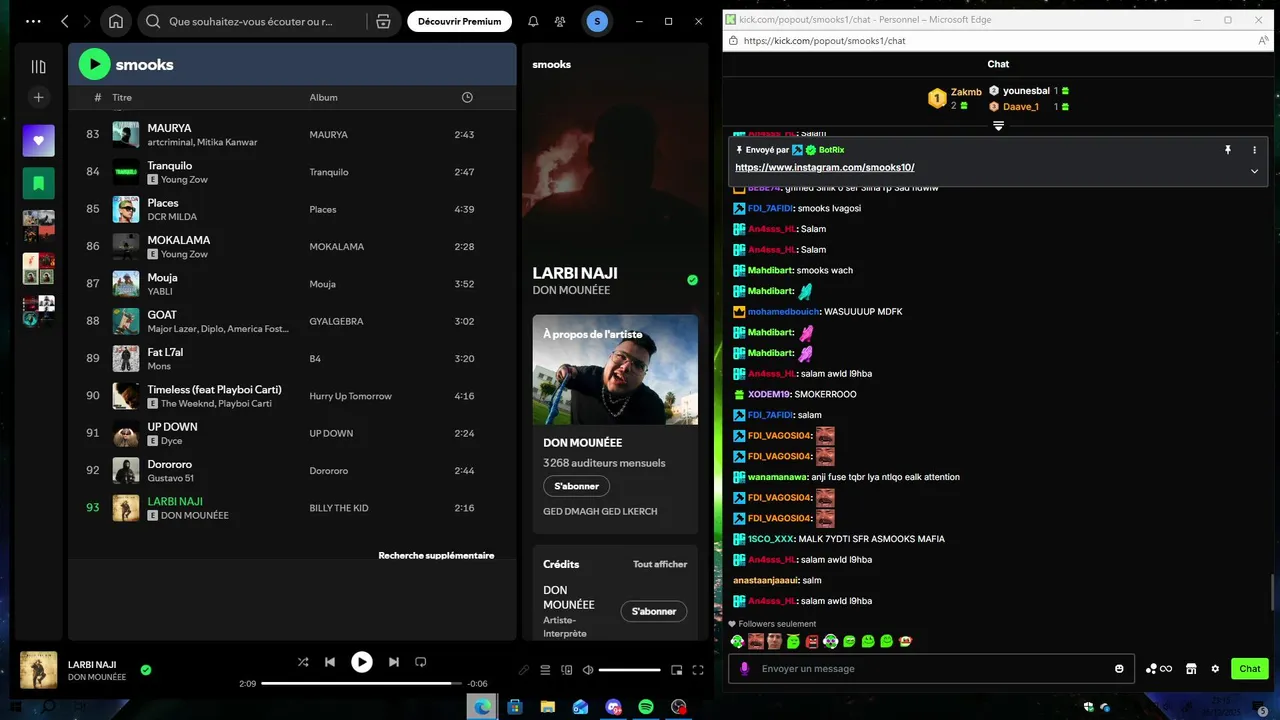Toggle repeat in the player bar
Viewport: 1280px width, 720px height.
coord(421,662)
